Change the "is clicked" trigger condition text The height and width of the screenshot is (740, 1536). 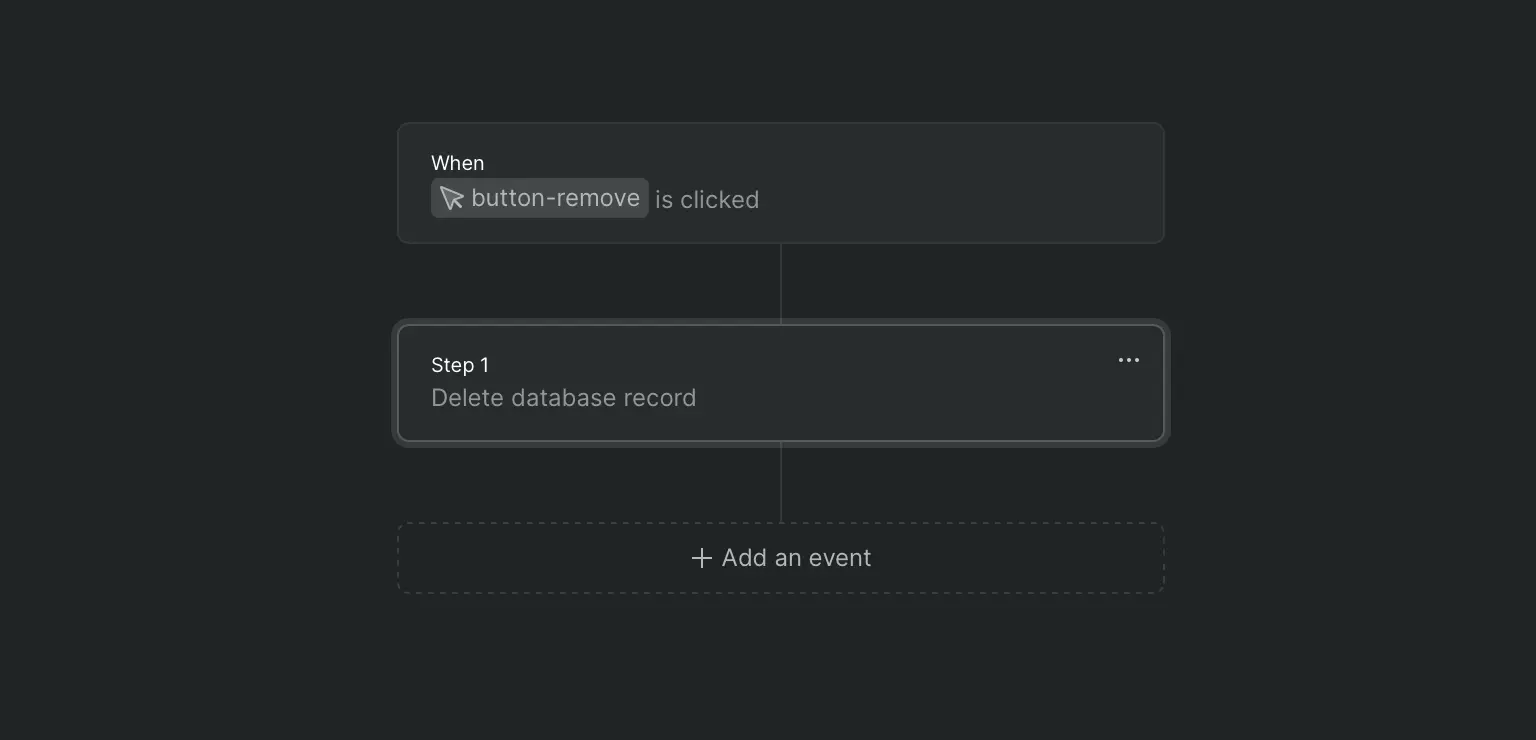[x=707, y=200]
